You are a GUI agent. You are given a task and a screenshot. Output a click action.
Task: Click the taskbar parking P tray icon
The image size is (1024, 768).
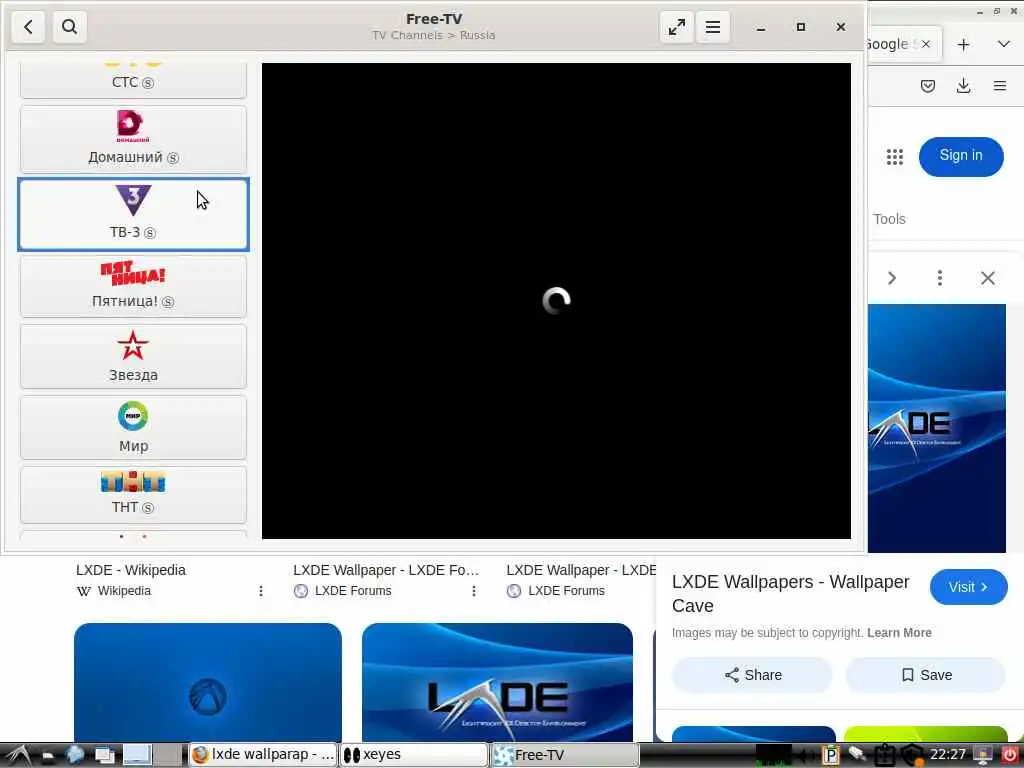click(830, 756)
